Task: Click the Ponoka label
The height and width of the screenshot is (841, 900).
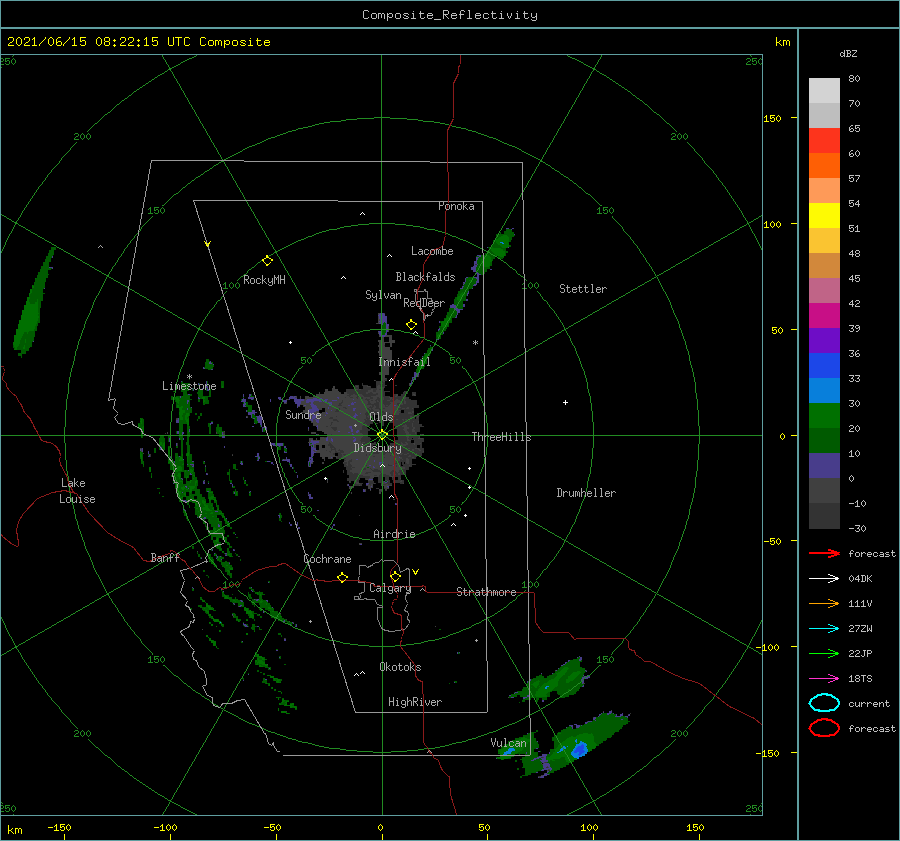Action: click(456, 206)
